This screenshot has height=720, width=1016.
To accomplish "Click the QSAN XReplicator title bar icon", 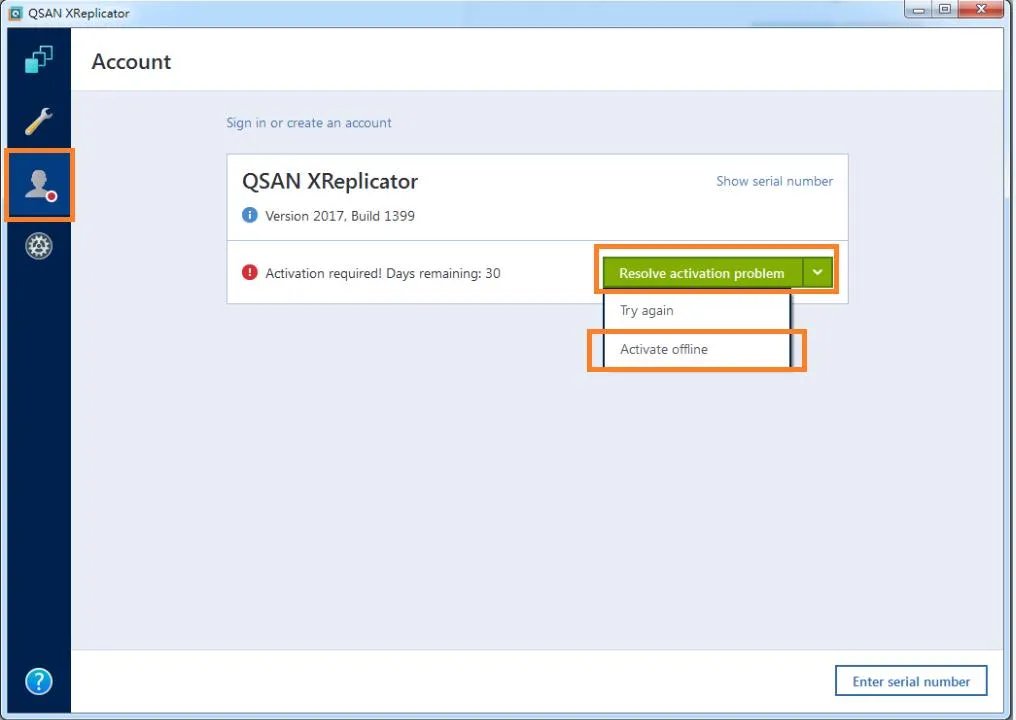I will coord(15,13).
